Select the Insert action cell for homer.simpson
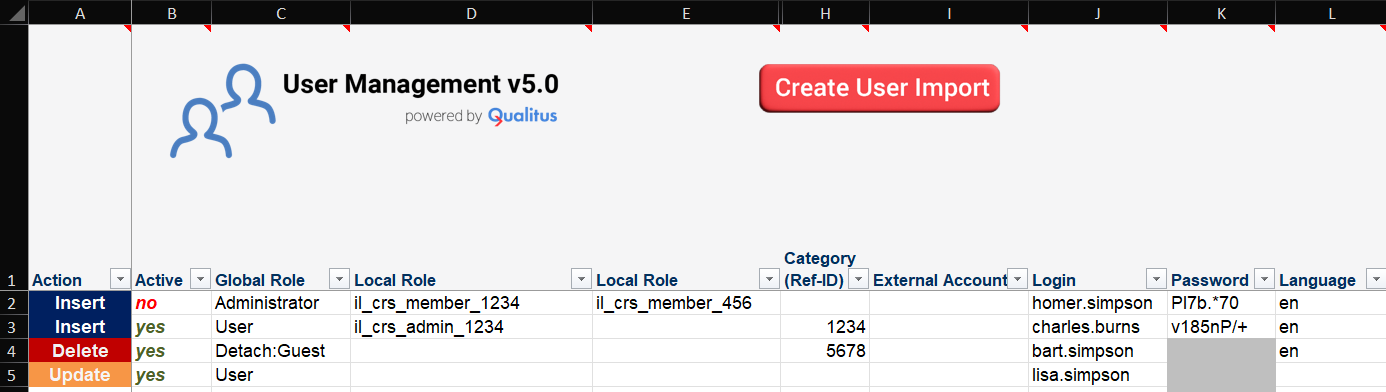1386x392 pixels. pyautogui.click(x=80, y=303)
